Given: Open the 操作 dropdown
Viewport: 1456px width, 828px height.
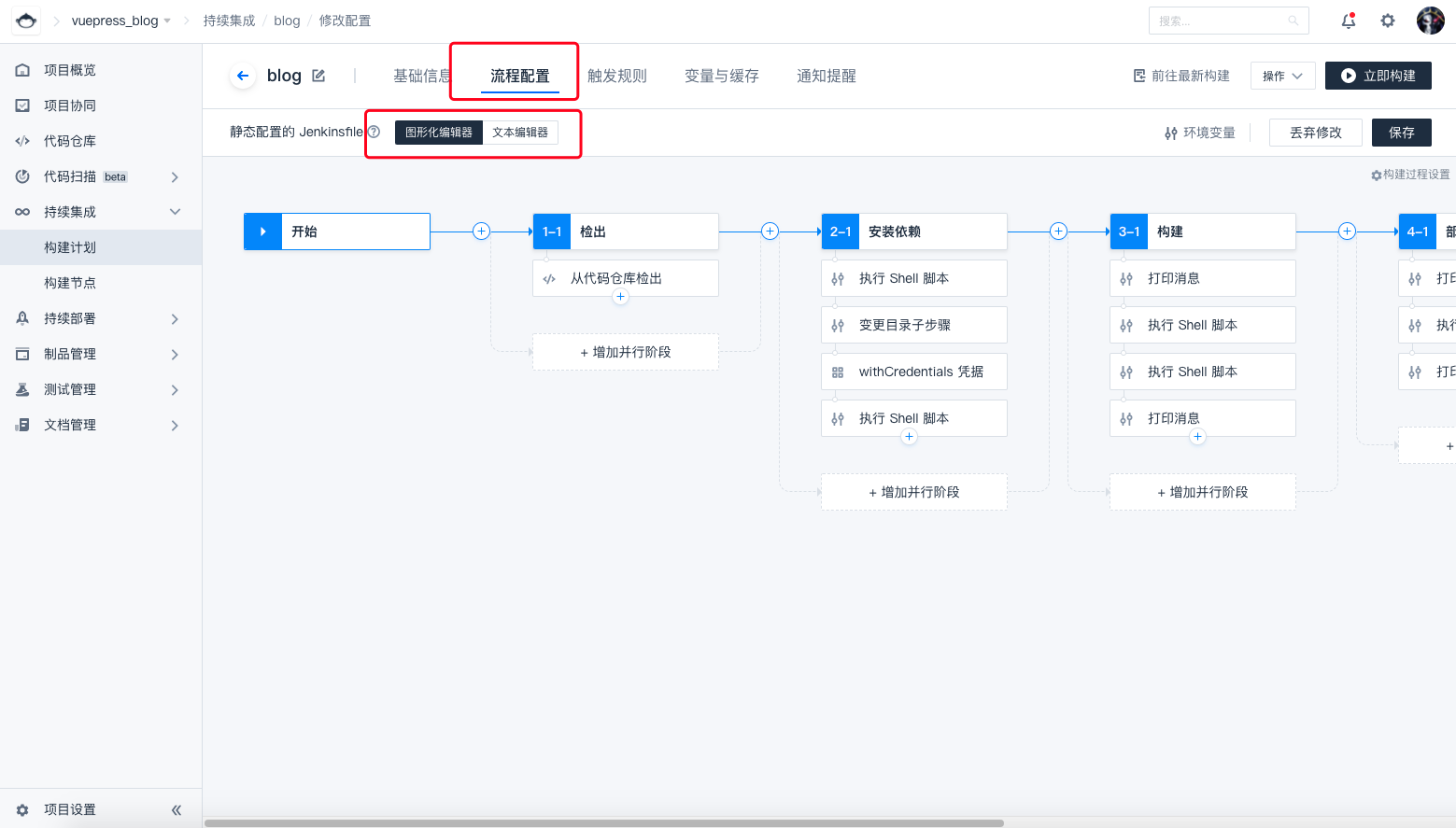Looking at the screenshot, I should point(1282,76).
